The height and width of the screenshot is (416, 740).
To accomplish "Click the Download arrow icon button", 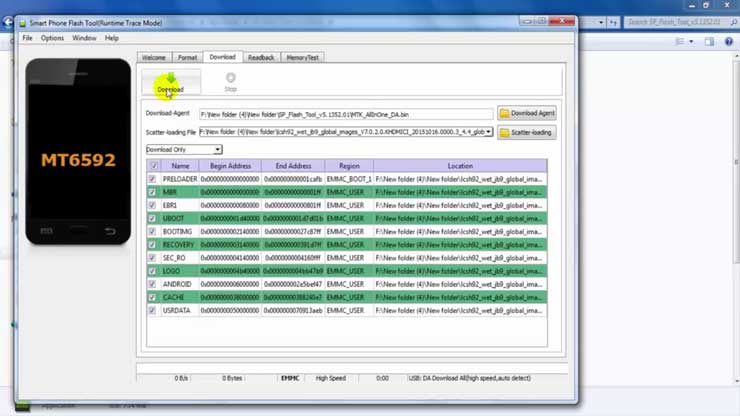I will 171,82.
